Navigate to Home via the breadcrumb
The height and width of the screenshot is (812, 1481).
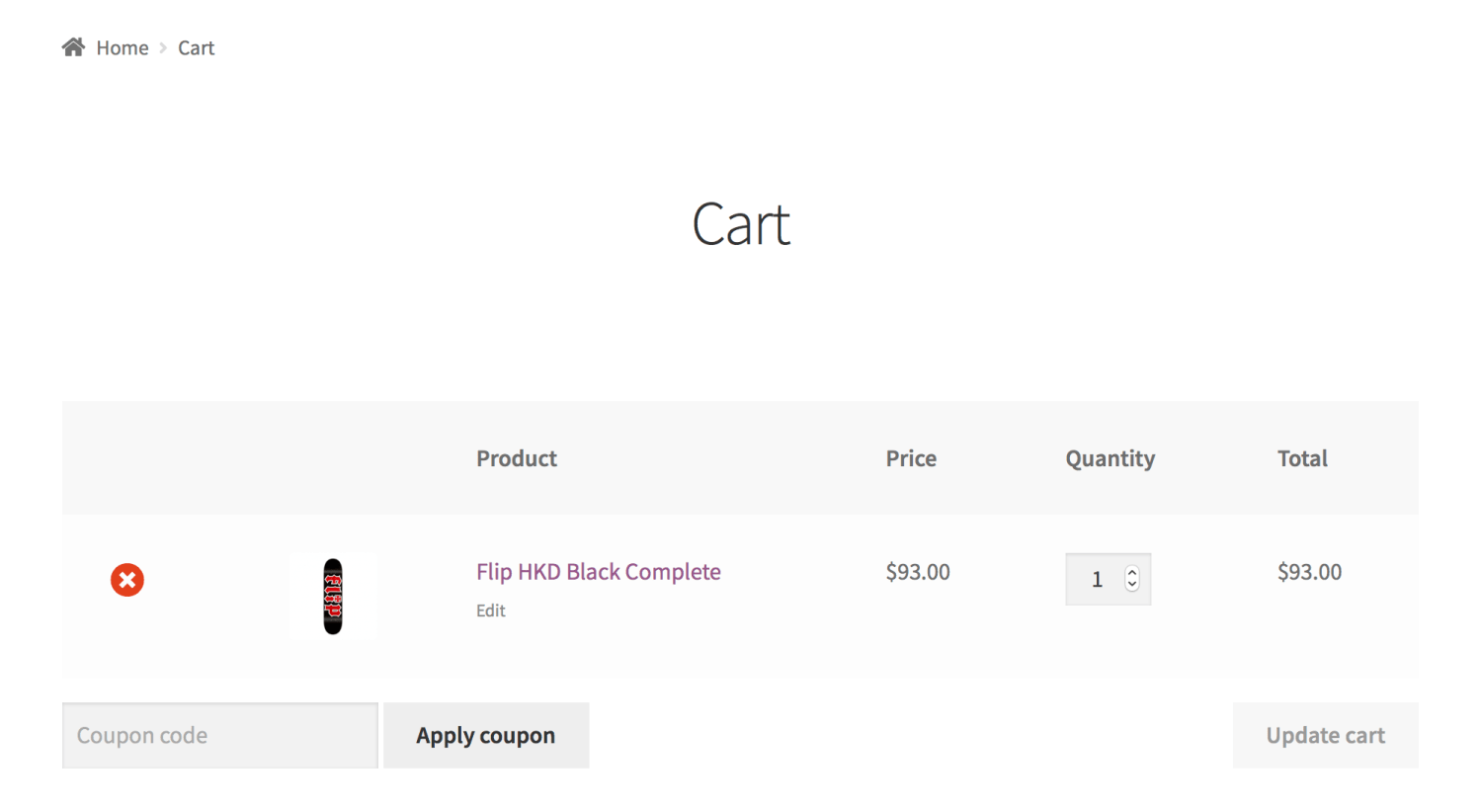click(x=122, y=46)
